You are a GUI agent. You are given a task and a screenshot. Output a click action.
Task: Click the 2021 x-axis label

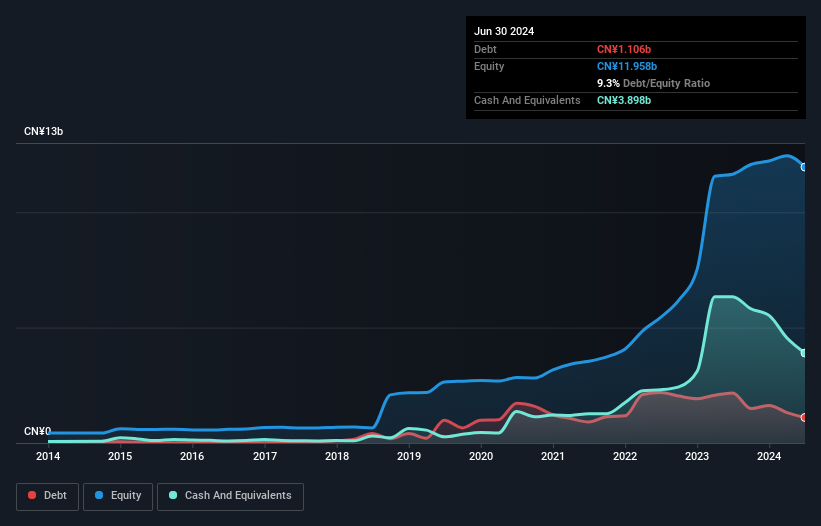[x=553, y=456]
